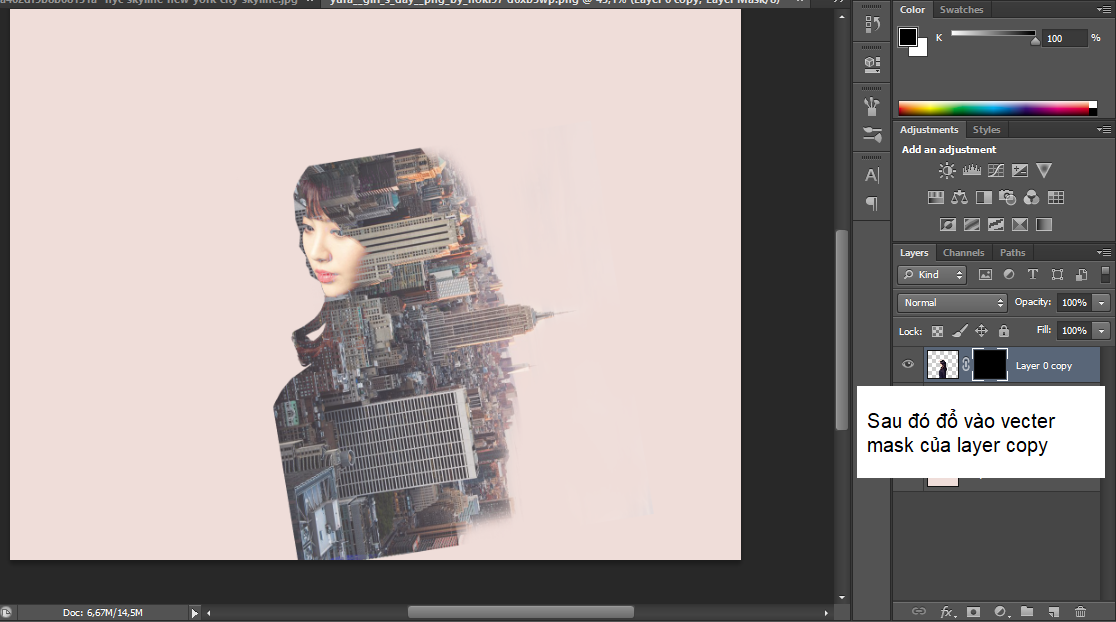Select the black layer mask thumbnail
1116x622 pixels.
point(989,365)
